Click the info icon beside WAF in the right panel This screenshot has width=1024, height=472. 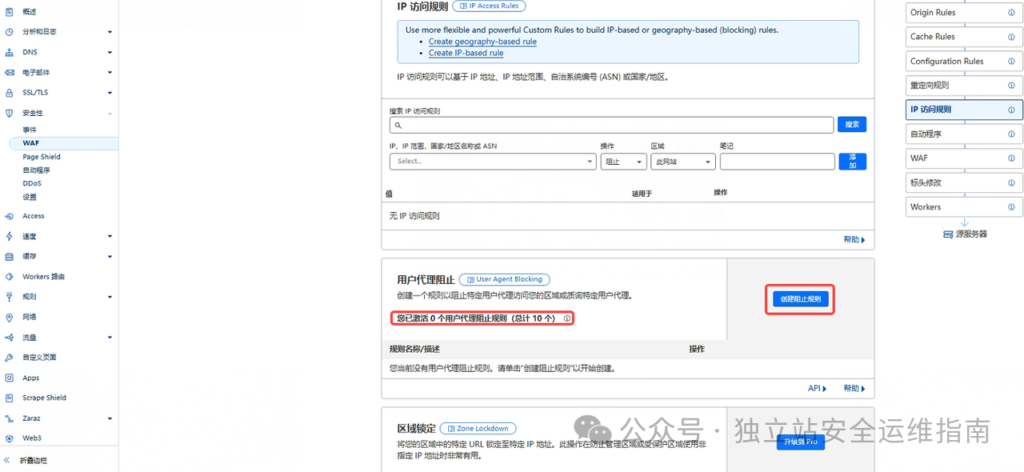coord(1012,159)
